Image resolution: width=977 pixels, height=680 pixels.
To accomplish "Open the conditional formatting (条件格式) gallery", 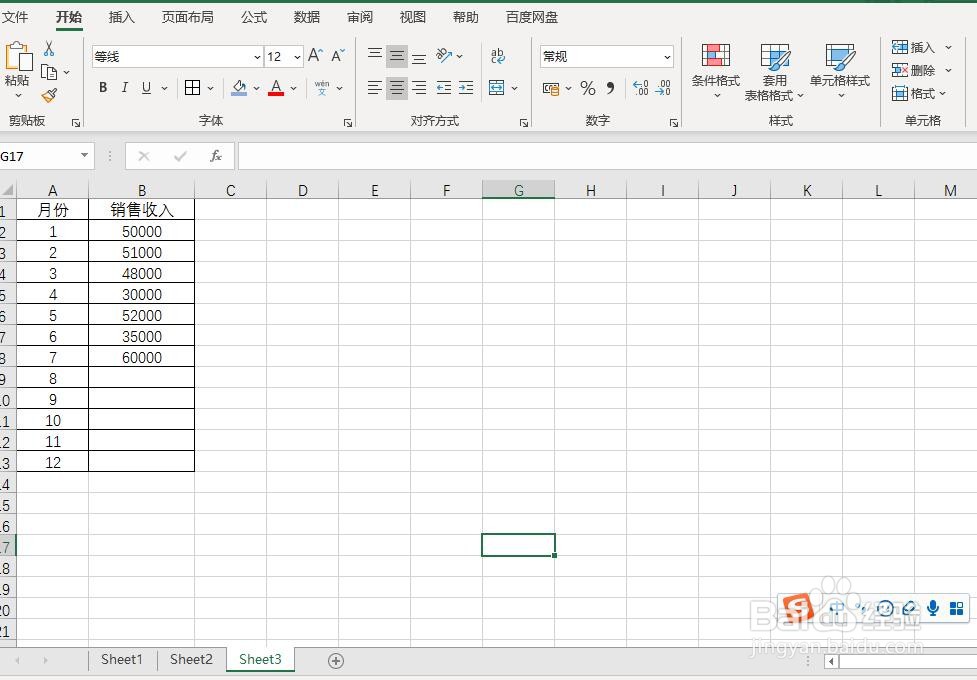I will (715, 70).
